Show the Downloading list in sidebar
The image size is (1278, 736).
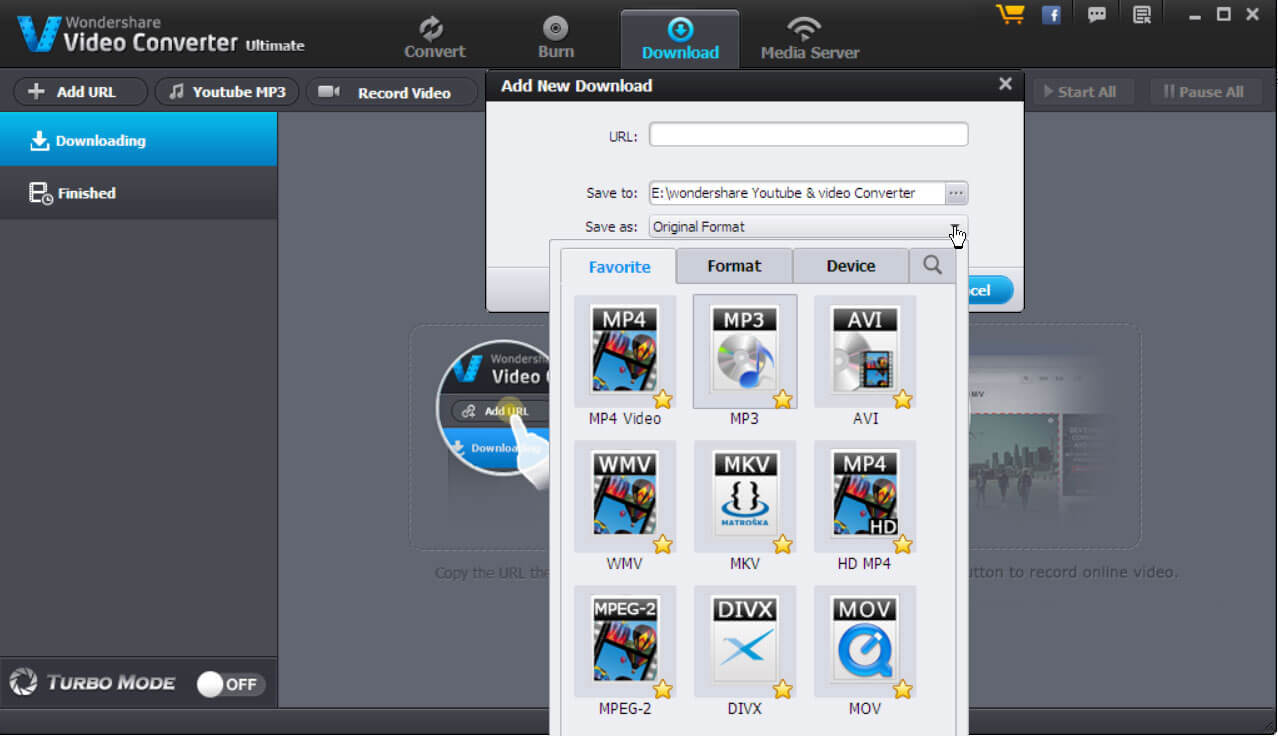[x=138, y=140]
